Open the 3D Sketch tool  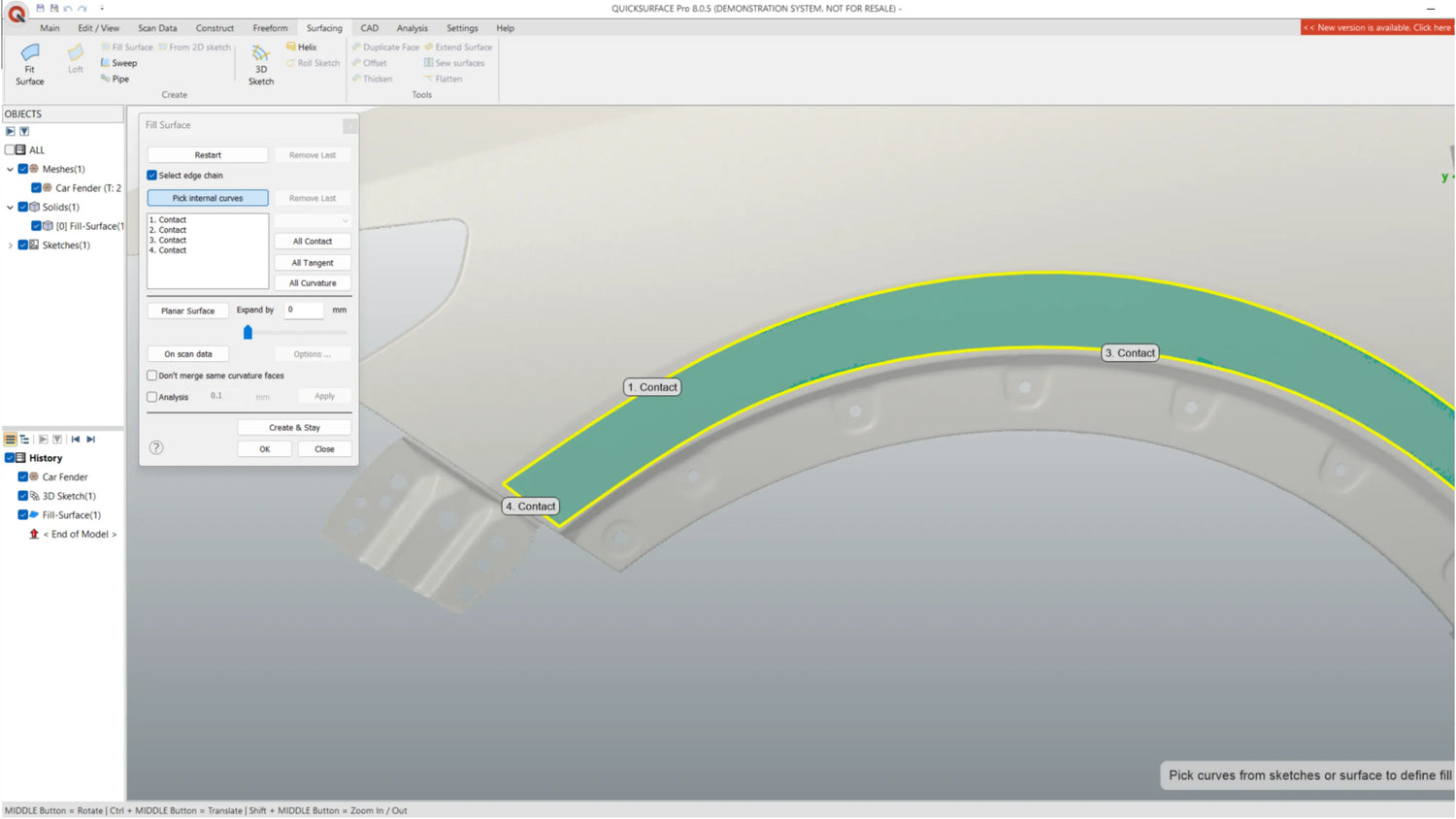coord(260,64)
